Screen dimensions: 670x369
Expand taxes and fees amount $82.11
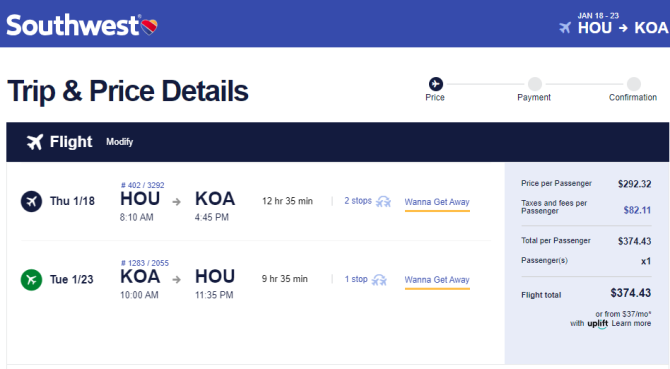pos(637,210)
